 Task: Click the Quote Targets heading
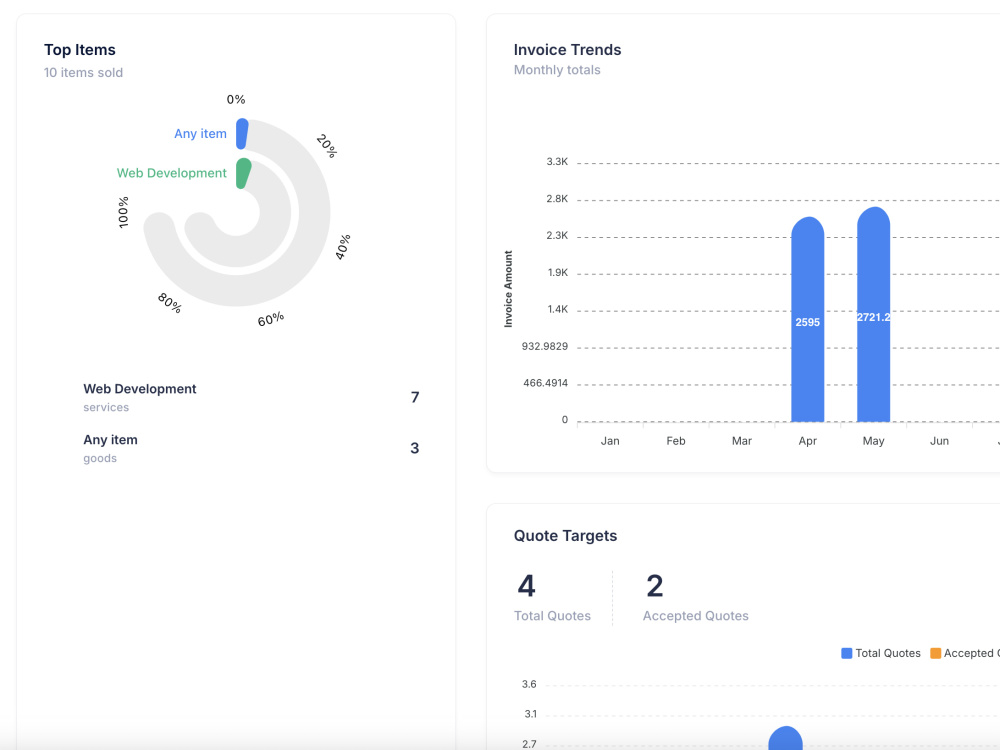click(566, 536)
